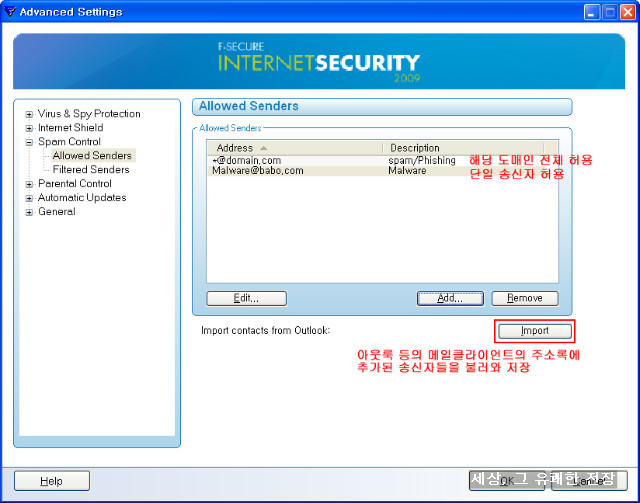Click the Remove button

525,298
